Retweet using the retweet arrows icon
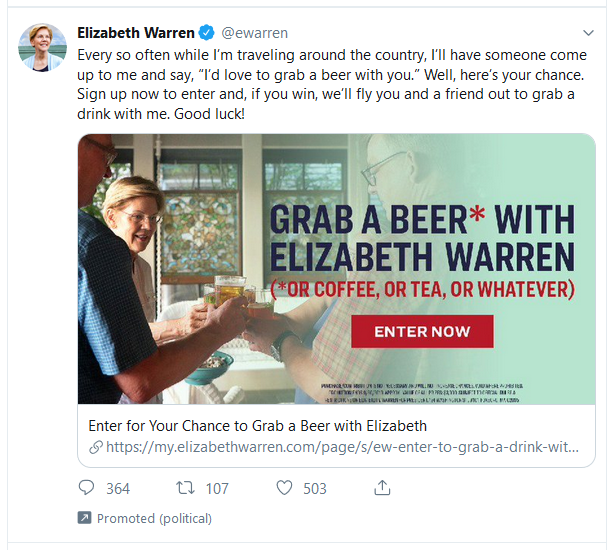The image size is (613, 550). [x=185, y=488]
